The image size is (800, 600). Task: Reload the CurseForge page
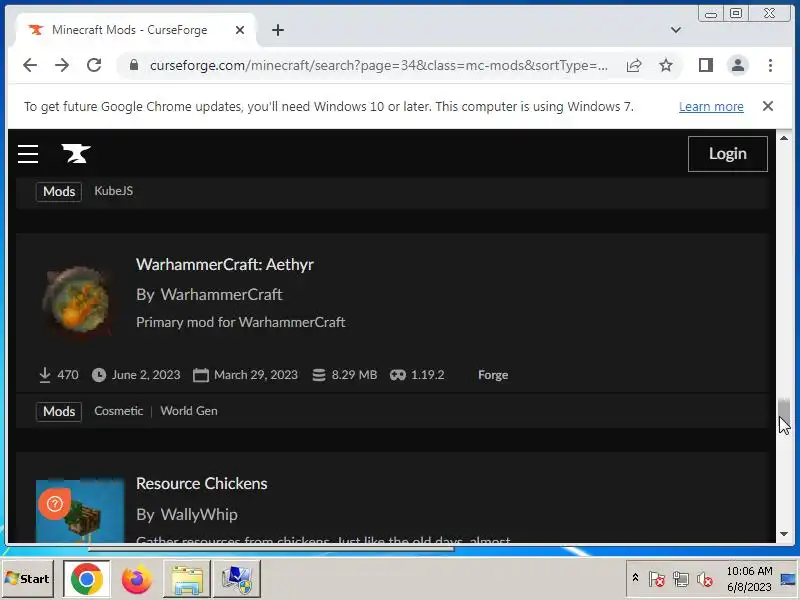click(94, 65)
